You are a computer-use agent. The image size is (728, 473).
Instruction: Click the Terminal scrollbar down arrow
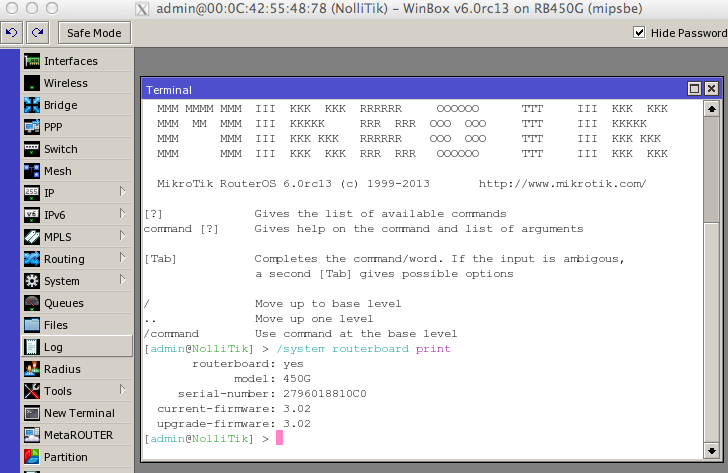click(x=711, y=450)
